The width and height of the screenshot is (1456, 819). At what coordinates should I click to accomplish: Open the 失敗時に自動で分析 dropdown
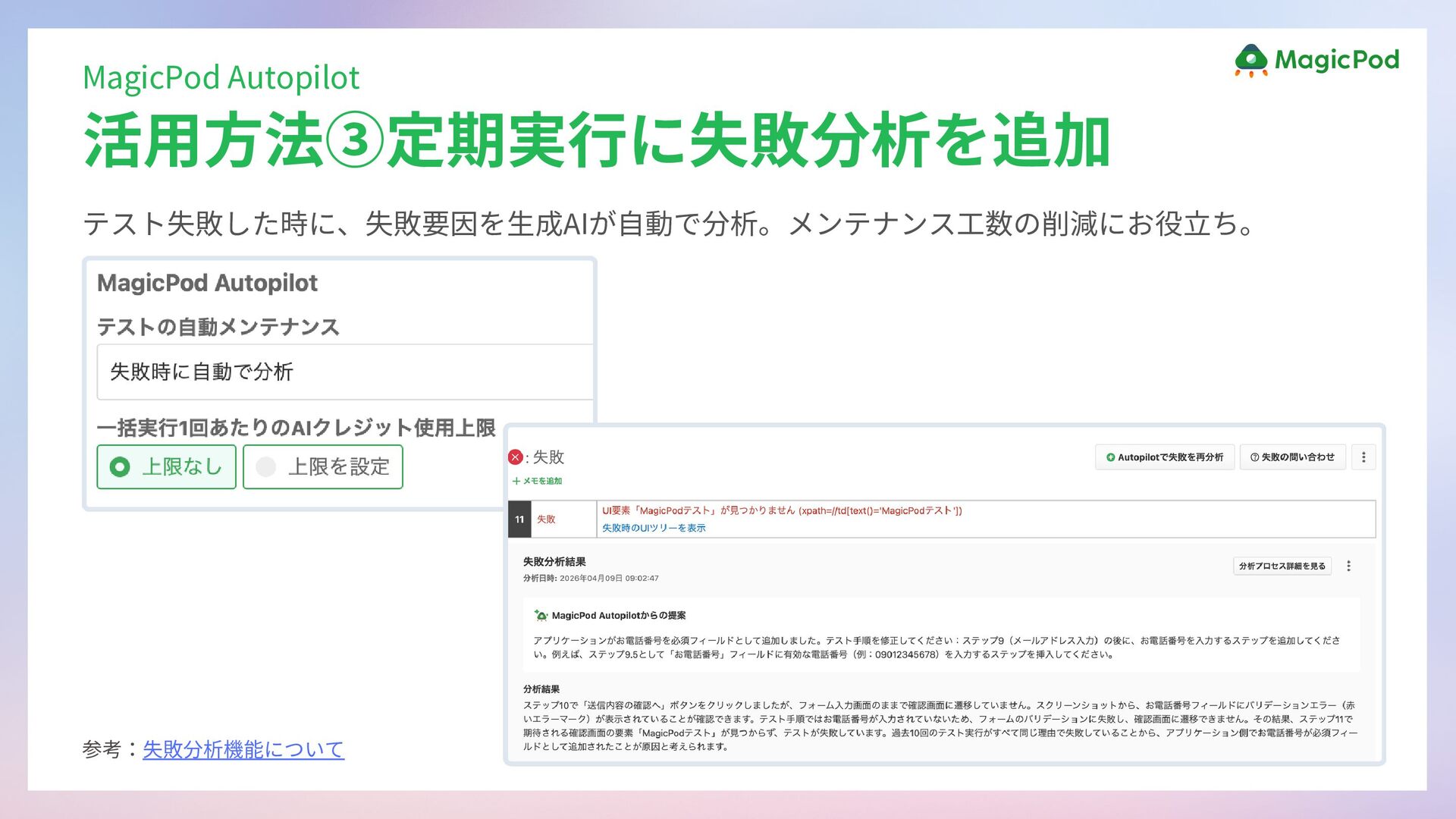345,372
